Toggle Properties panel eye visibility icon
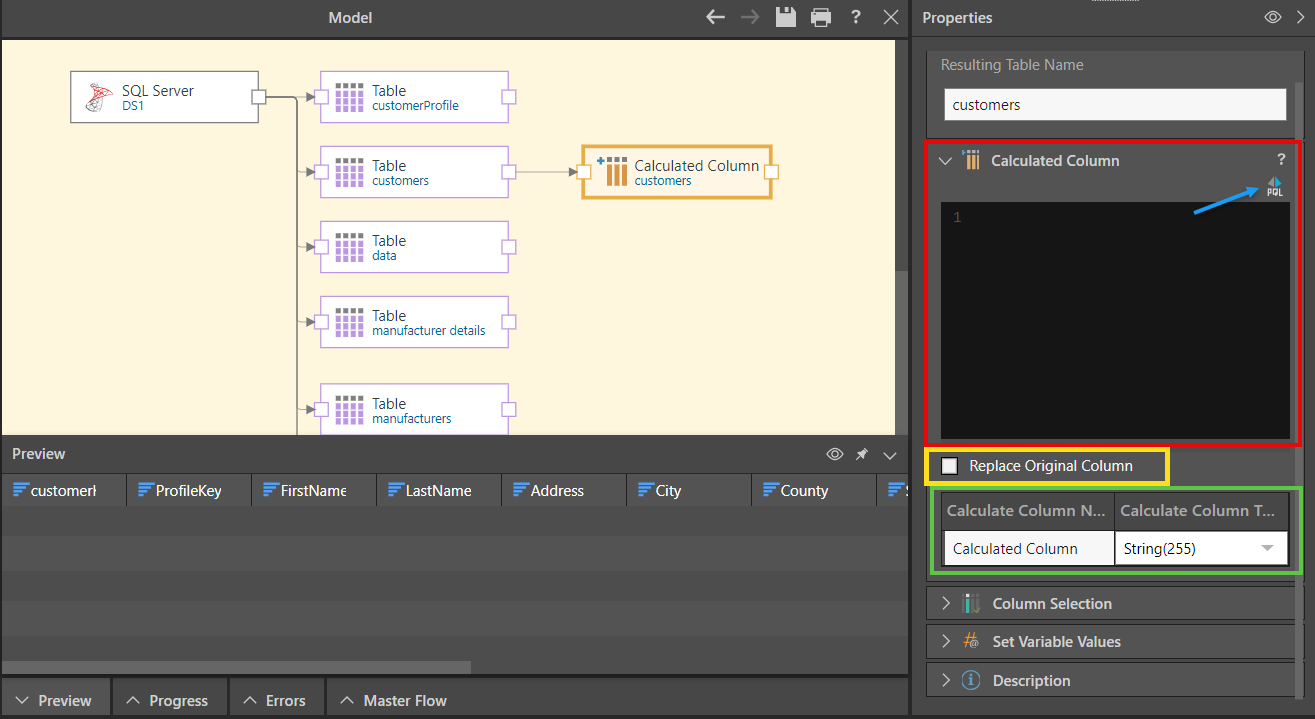Screen dimensions: 1315x719 [x=1272, y=17]
